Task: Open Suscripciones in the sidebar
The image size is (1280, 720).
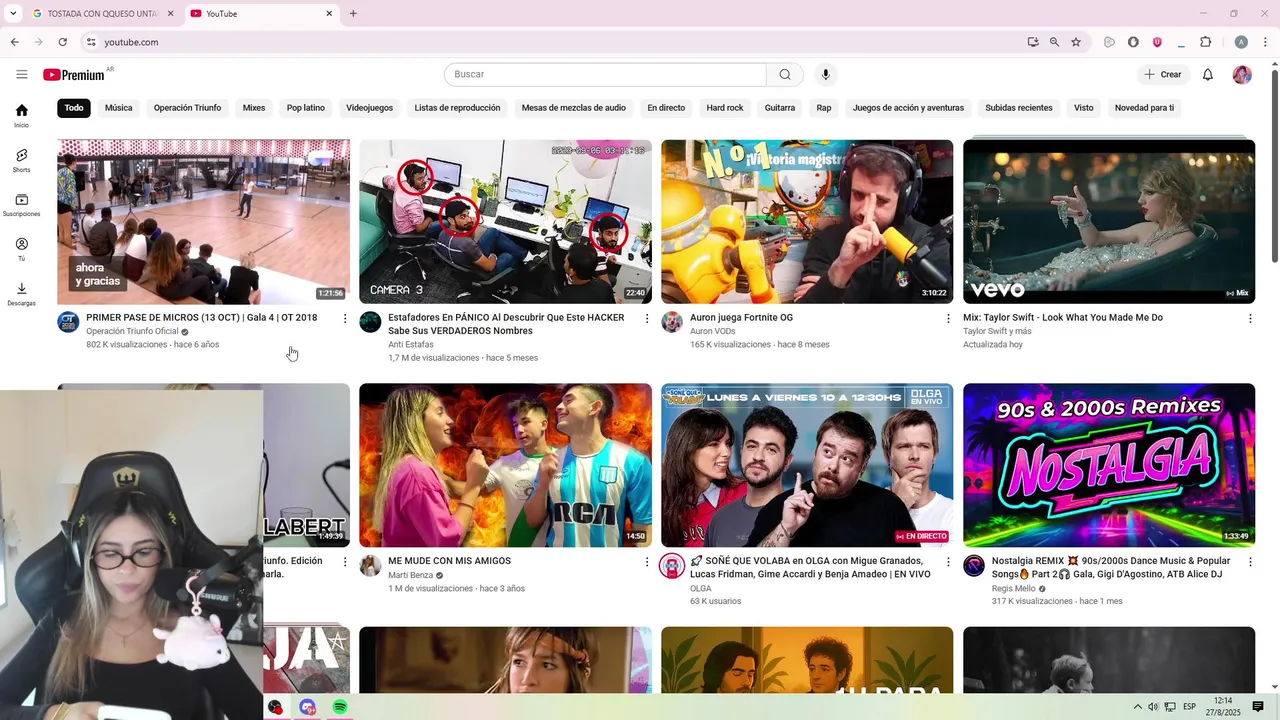Action: pos(22,205)
